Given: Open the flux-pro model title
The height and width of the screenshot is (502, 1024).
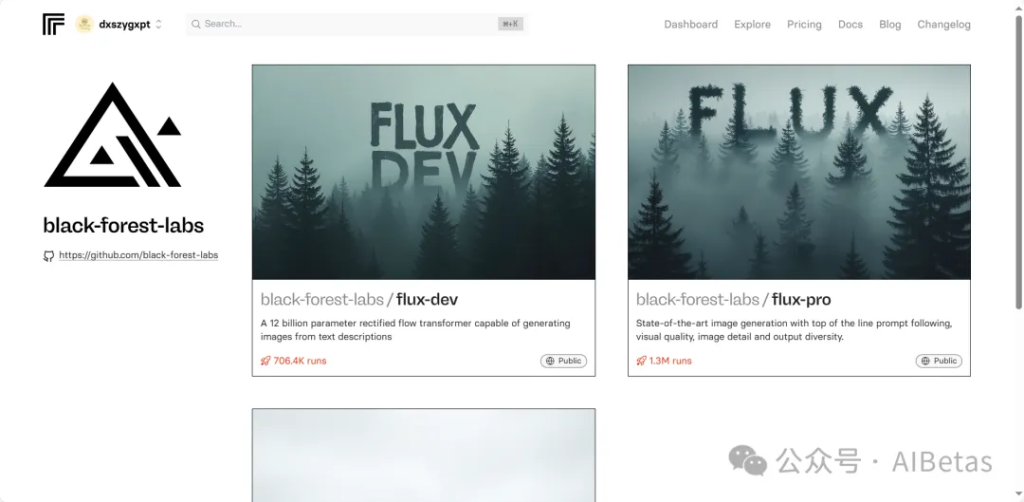Looking at the screenshot, I should [801, 299].
